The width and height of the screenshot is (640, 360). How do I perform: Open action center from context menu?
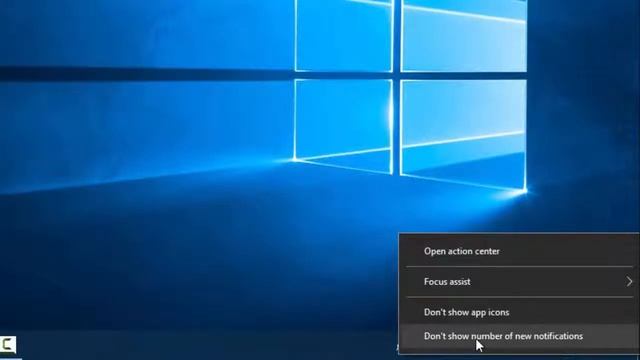[x=519, y=251]
